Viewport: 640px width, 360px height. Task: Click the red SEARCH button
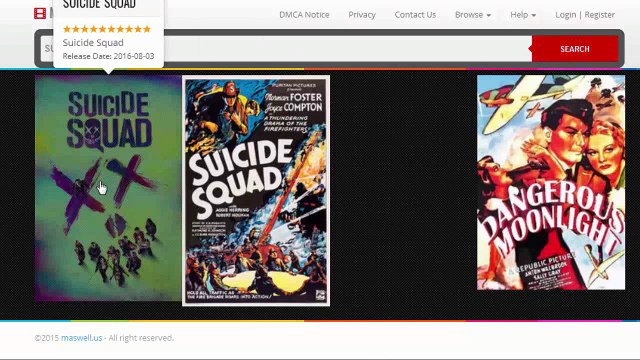tap(575, 49)
